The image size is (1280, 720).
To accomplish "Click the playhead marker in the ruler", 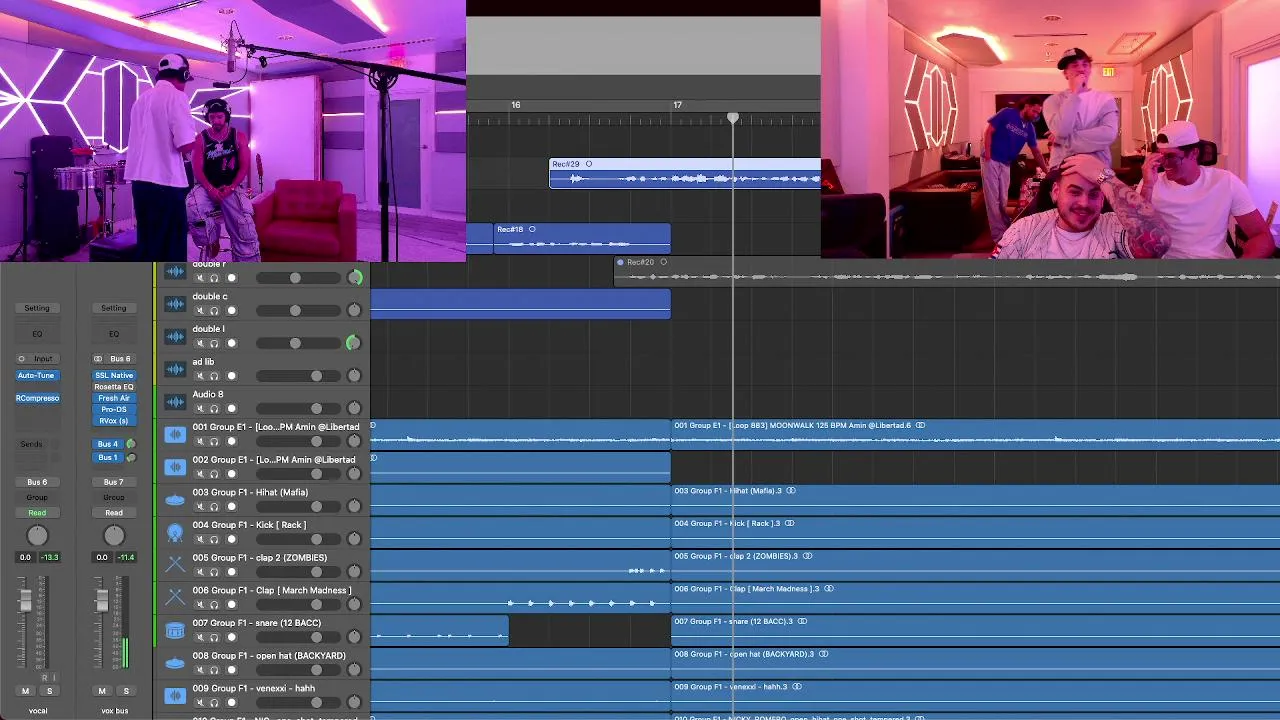I will coord(733,118).
